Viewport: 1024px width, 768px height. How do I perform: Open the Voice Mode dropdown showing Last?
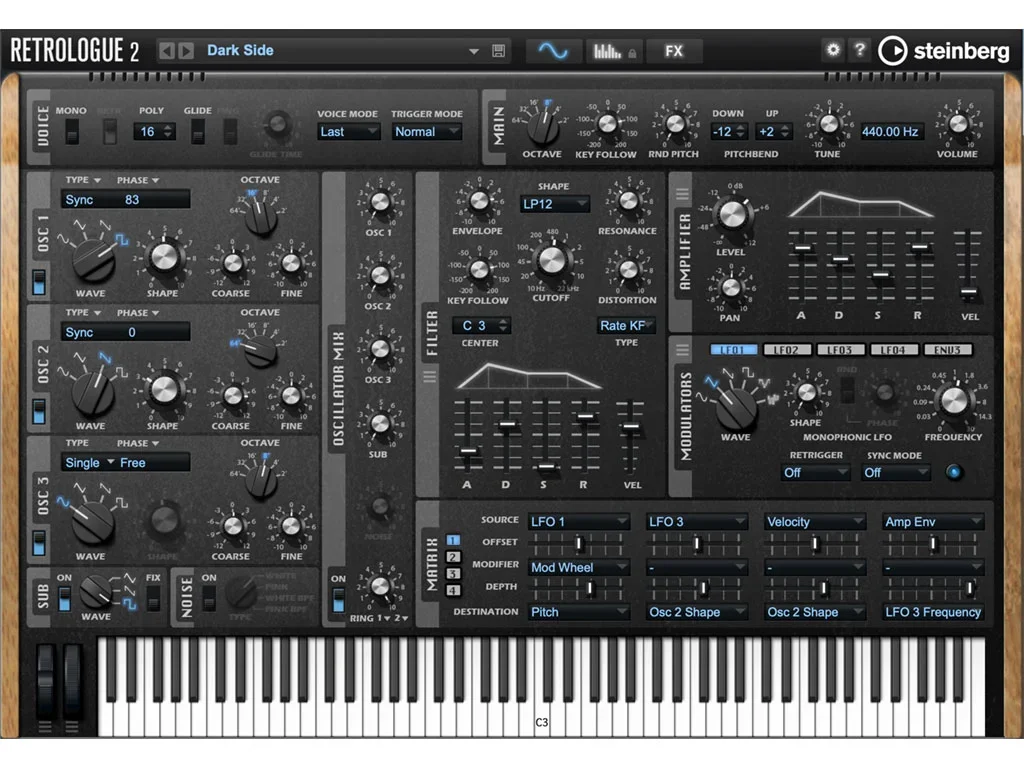point(348,132)
